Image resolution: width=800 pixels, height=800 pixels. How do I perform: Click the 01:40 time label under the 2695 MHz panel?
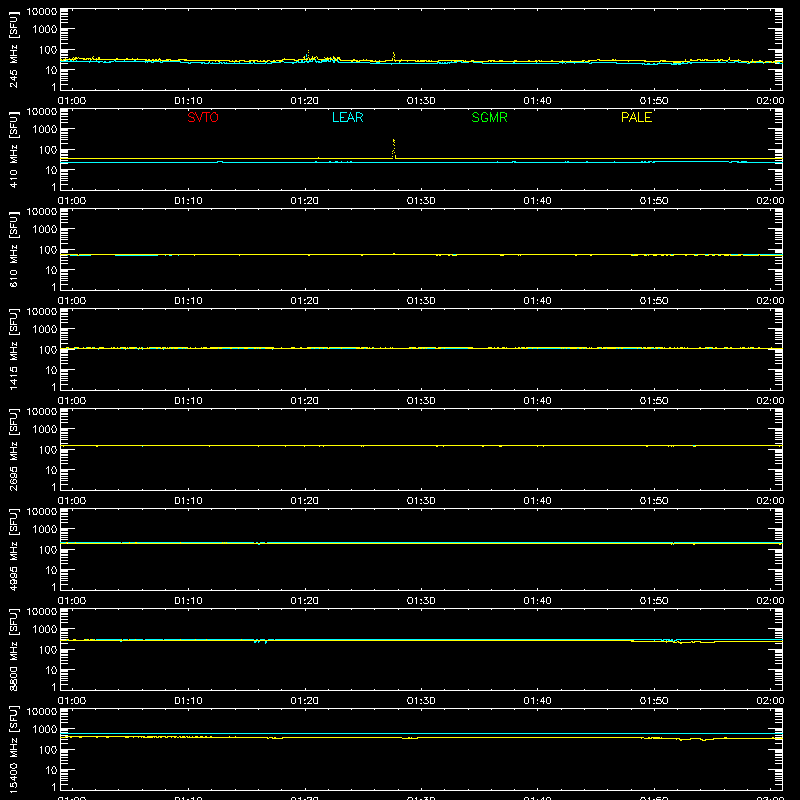tap(537, 501)
